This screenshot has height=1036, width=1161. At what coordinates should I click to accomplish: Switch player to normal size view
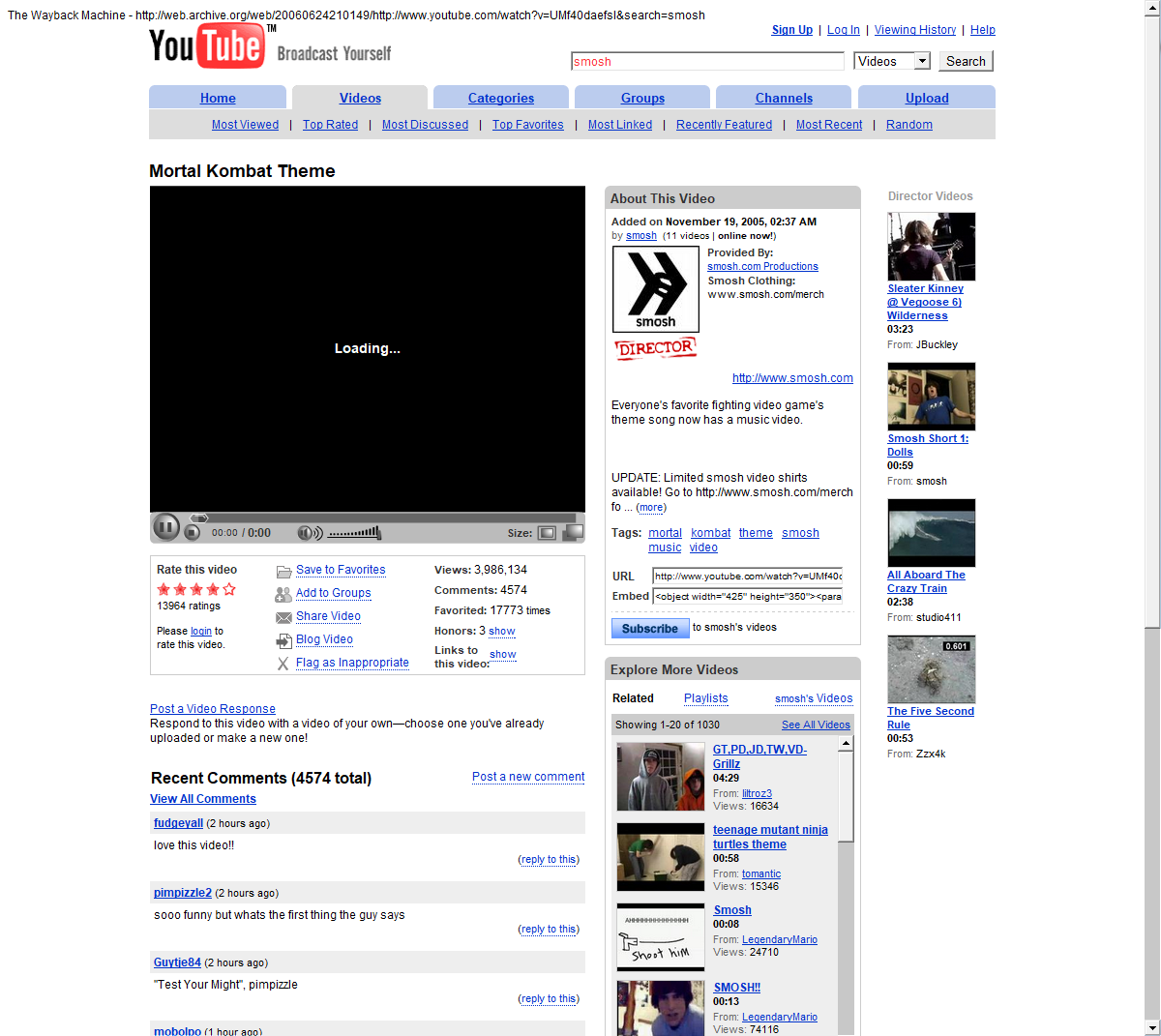click(x=547, y=533)
